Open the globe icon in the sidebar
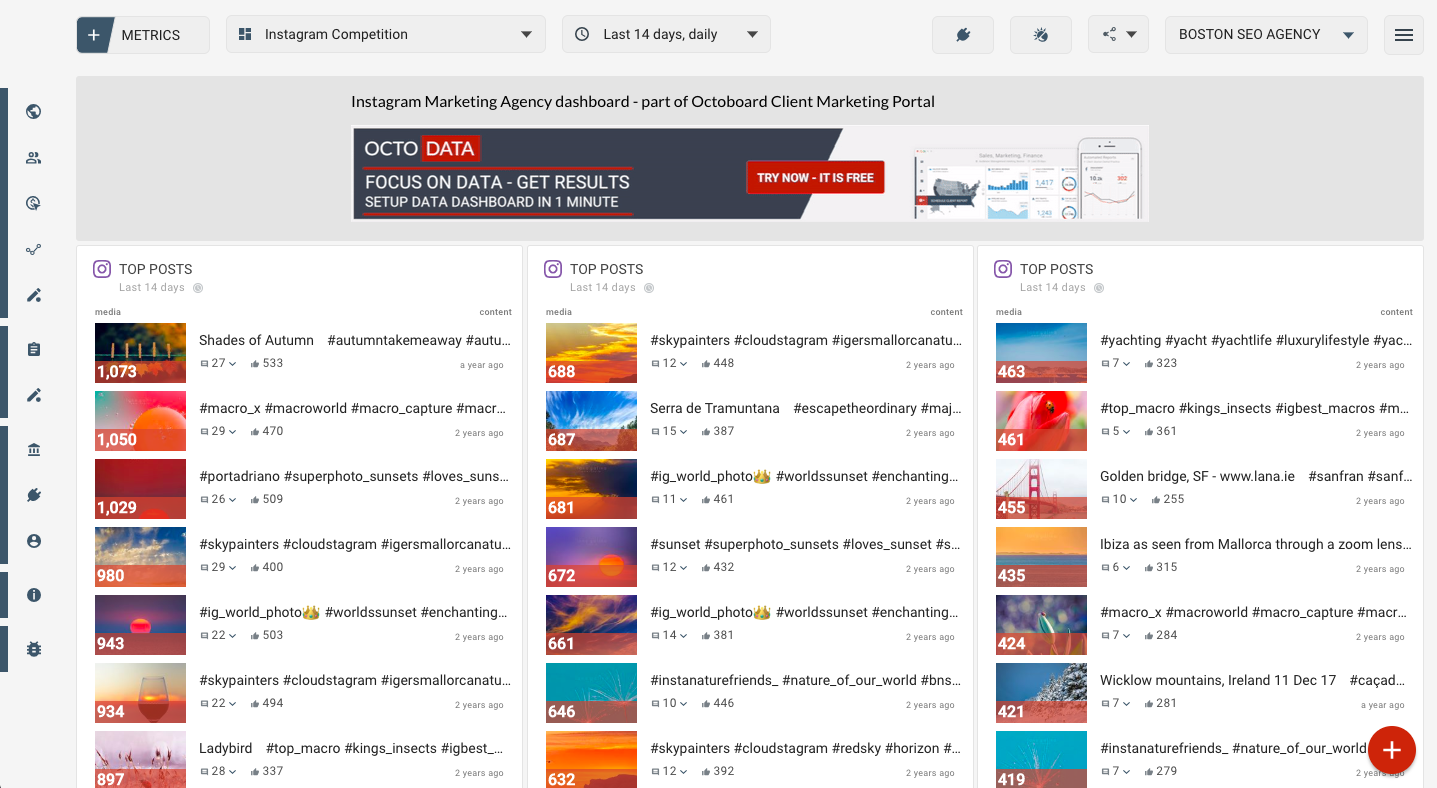This screenshot has height=788, width=1437. 34,112
